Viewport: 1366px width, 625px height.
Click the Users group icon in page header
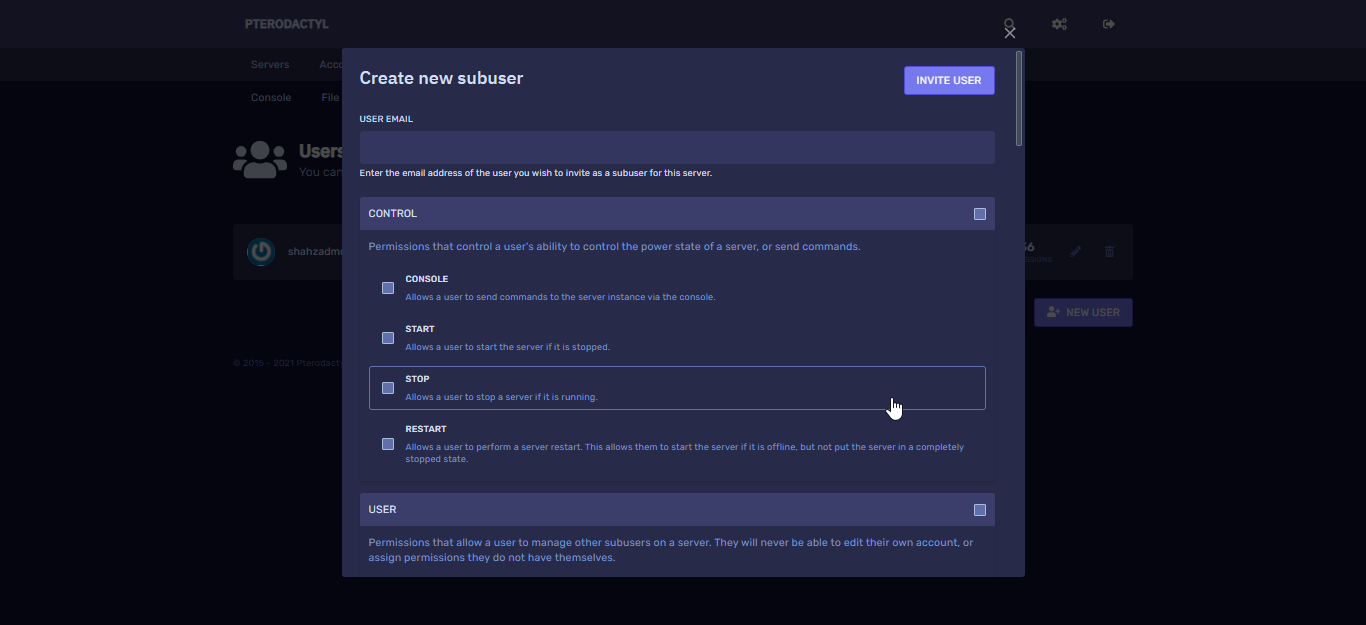coord(260,160)
